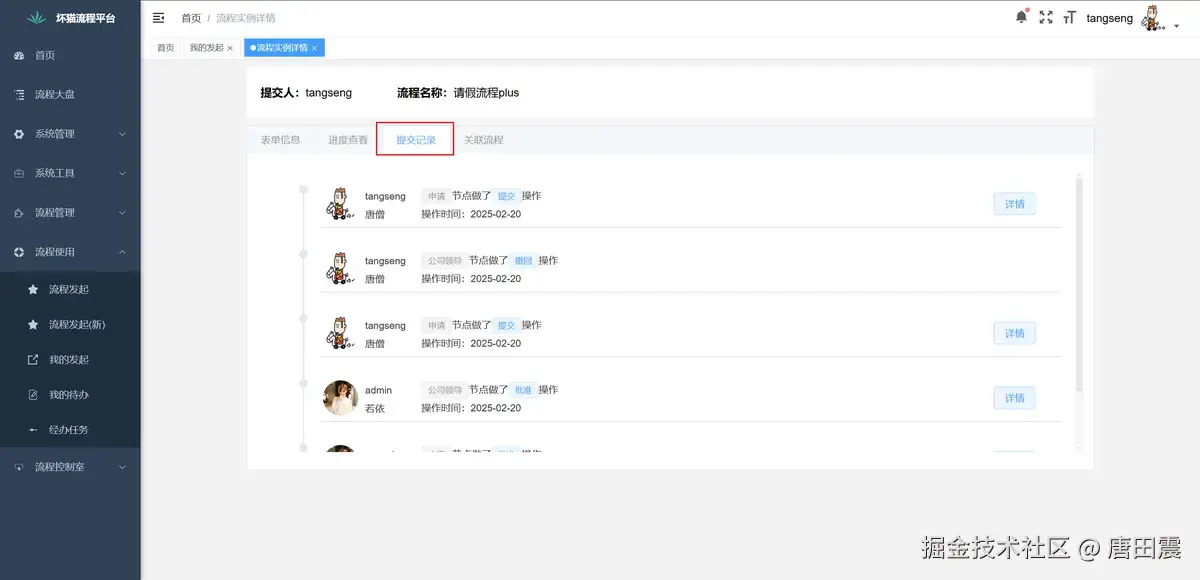This screenshot has height=580, width=1200.
Task: Click the timeline dot of the 撤回 record
Action: (303, 254)
